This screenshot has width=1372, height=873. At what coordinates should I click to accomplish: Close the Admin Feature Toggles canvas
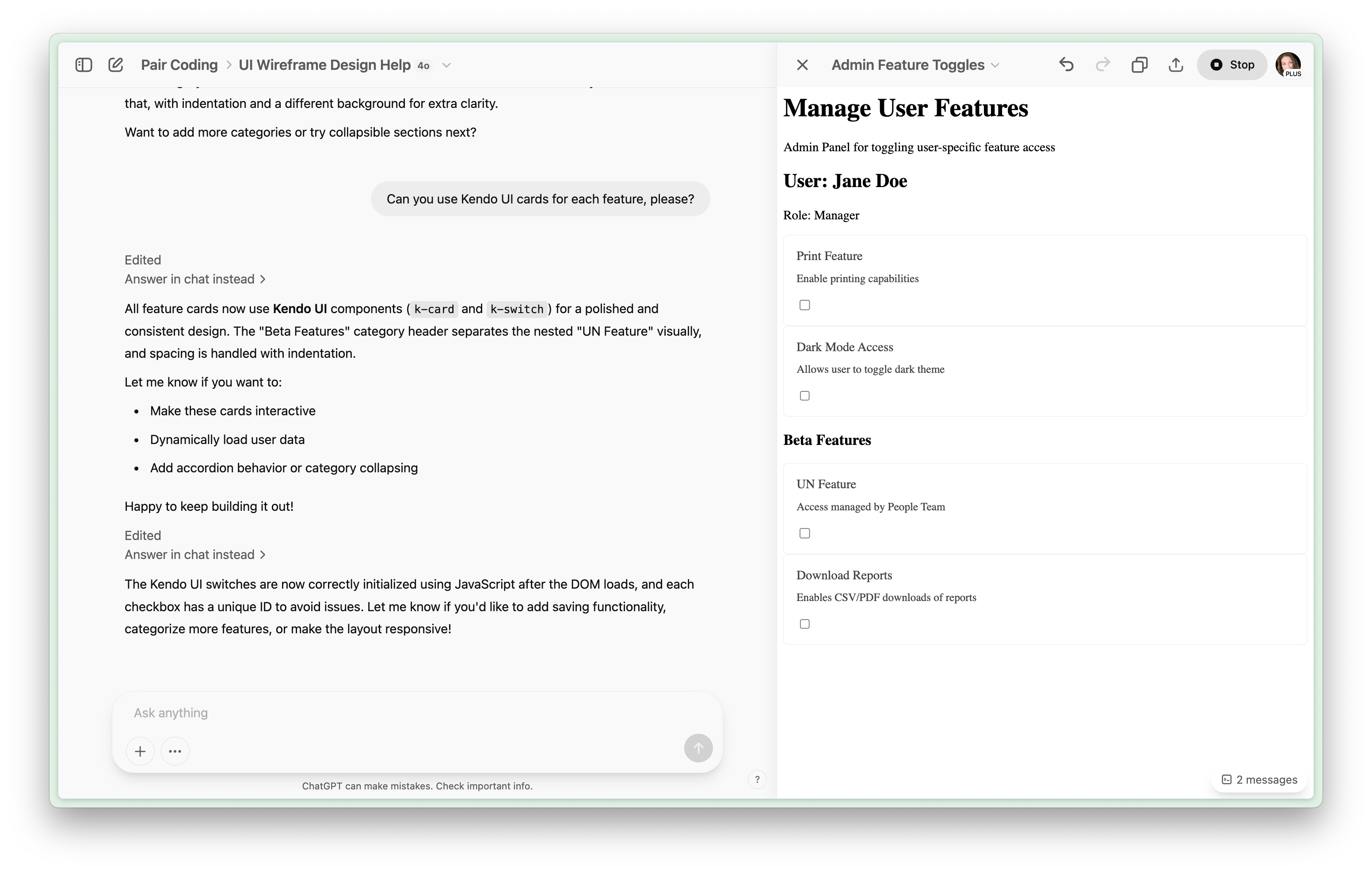(x=802, y=65)
